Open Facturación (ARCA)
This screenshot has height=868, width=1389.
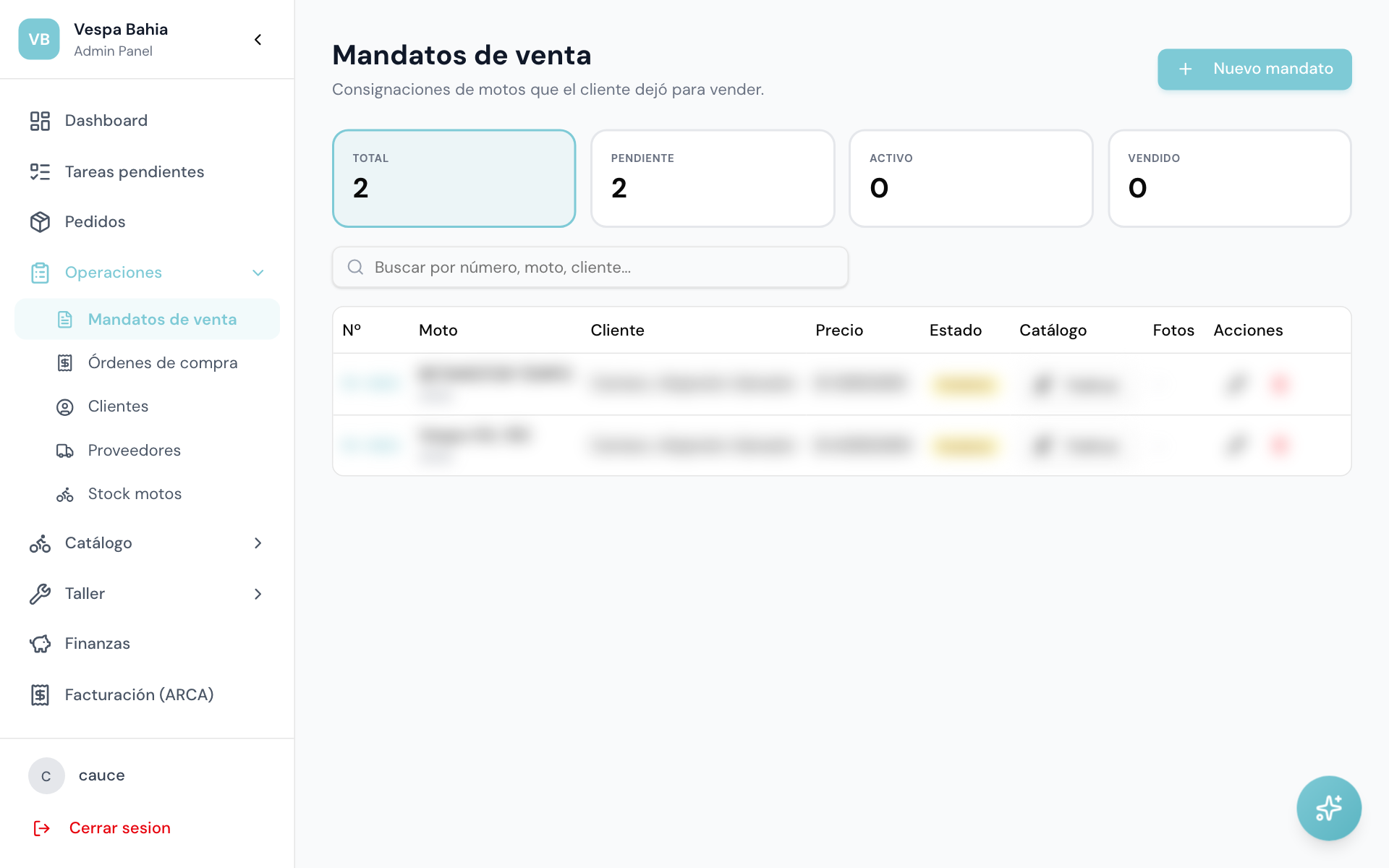147,695
